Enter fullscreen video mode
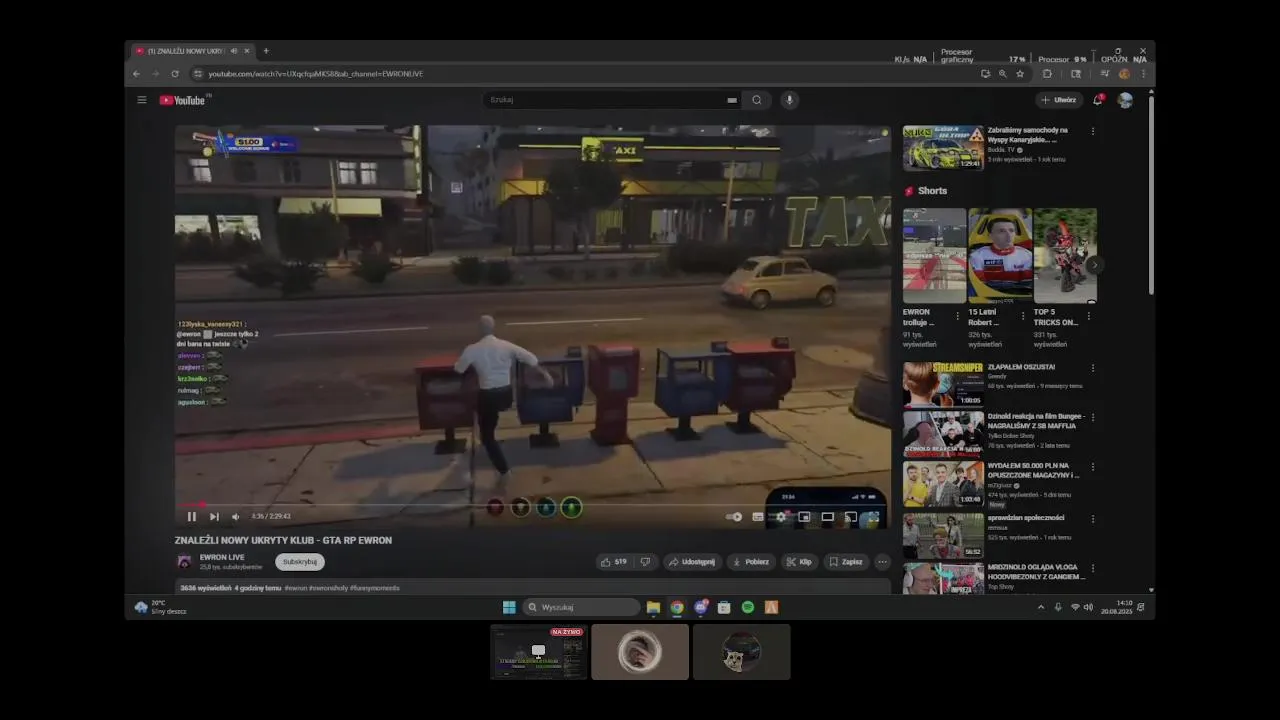This screenshot has height=720, width=1280. pyautogui.click(x=873, y=517)
